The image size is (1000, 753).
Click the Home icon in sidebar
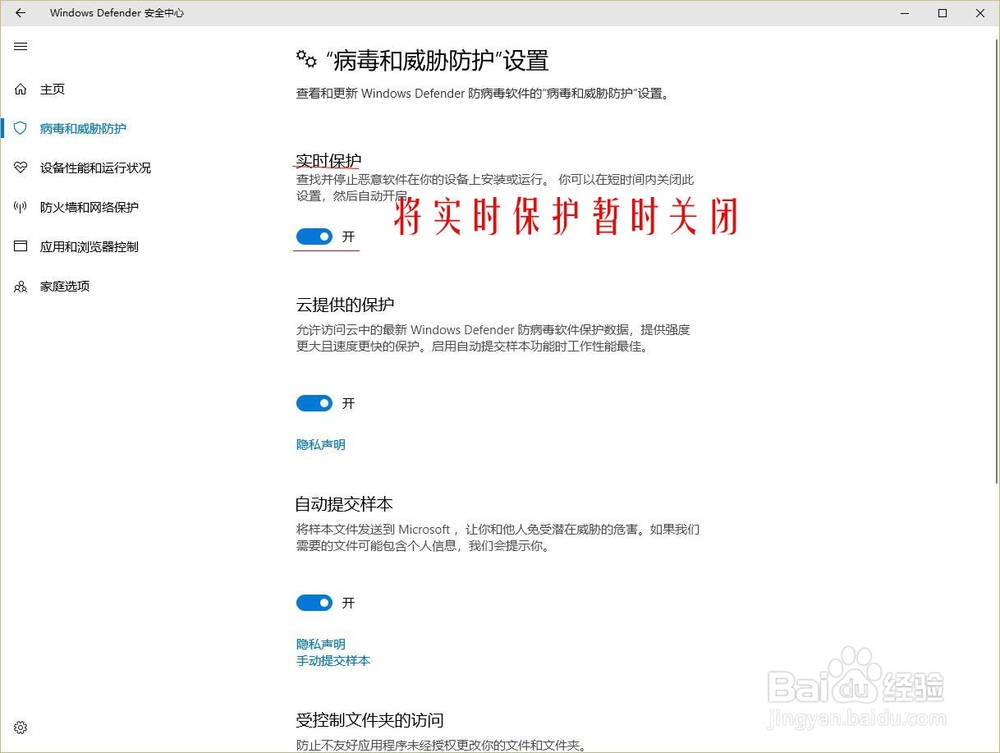coord(20,89)
